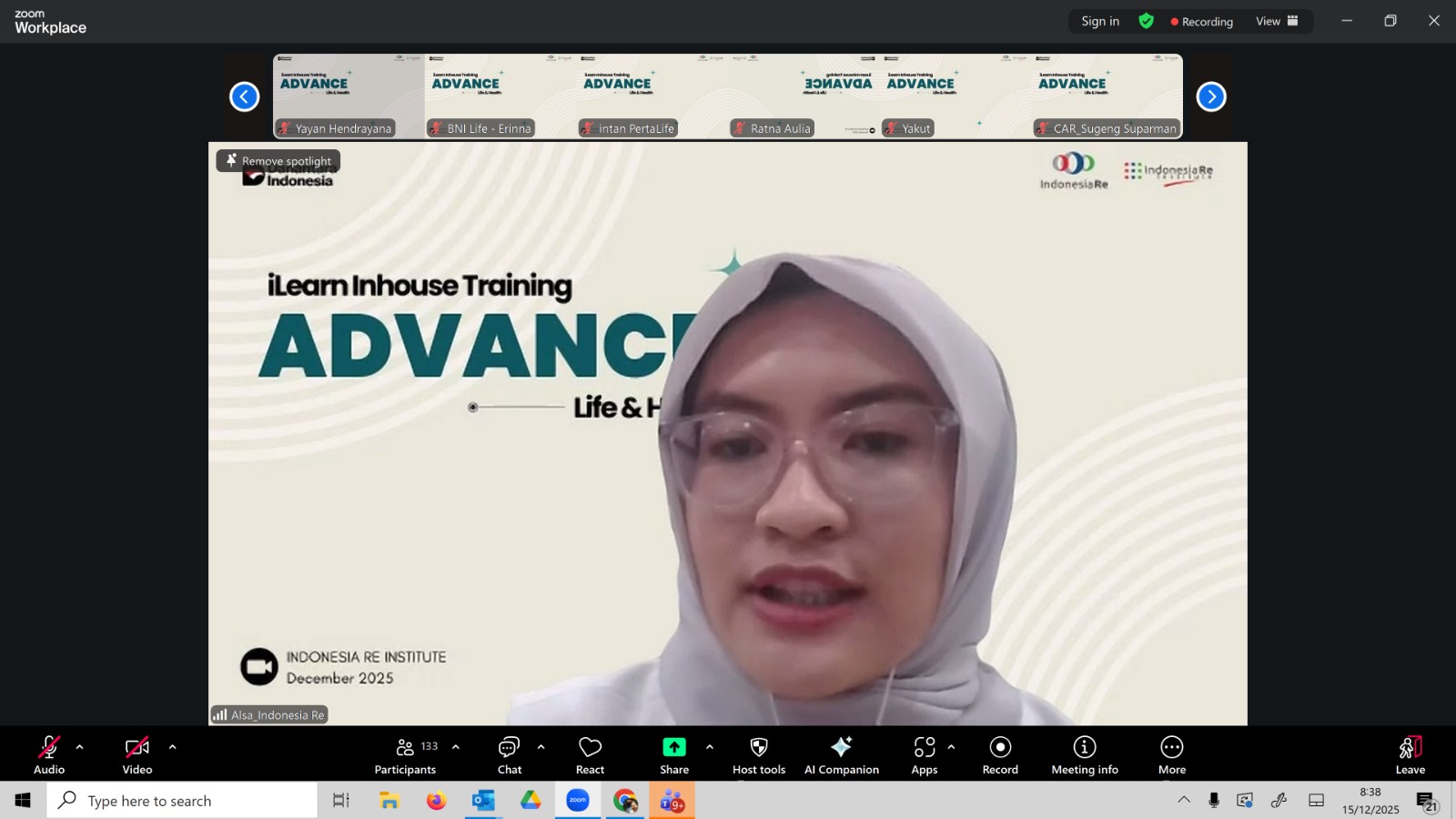Screen dimensions: 1456x819
Task: Click Remove spotlight button
Action: tap(278, 161)
